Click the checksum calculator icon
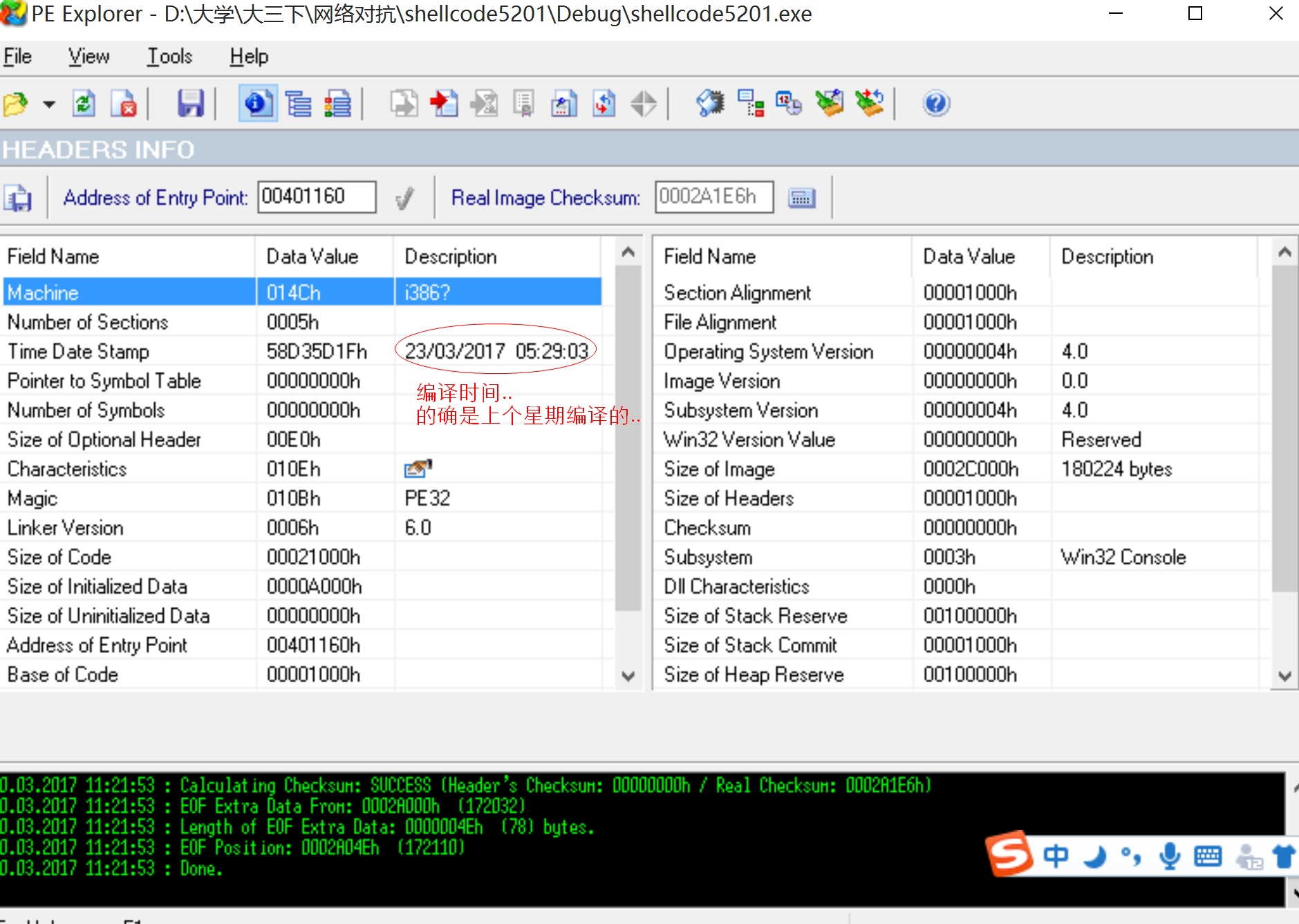 [x=802, y=198]
